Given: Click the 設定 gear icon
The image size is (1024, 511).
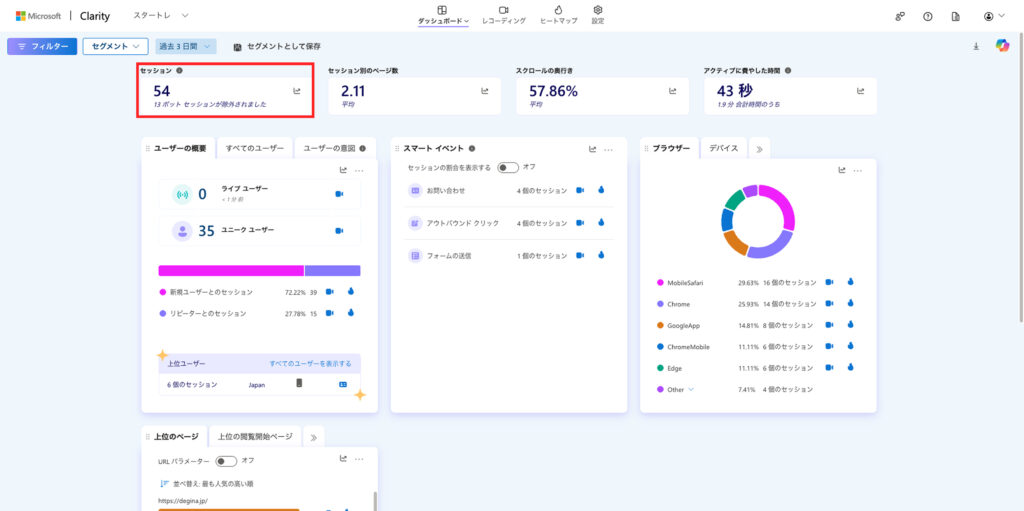Looking at the screenshot, I should click(x=597, y=15).
